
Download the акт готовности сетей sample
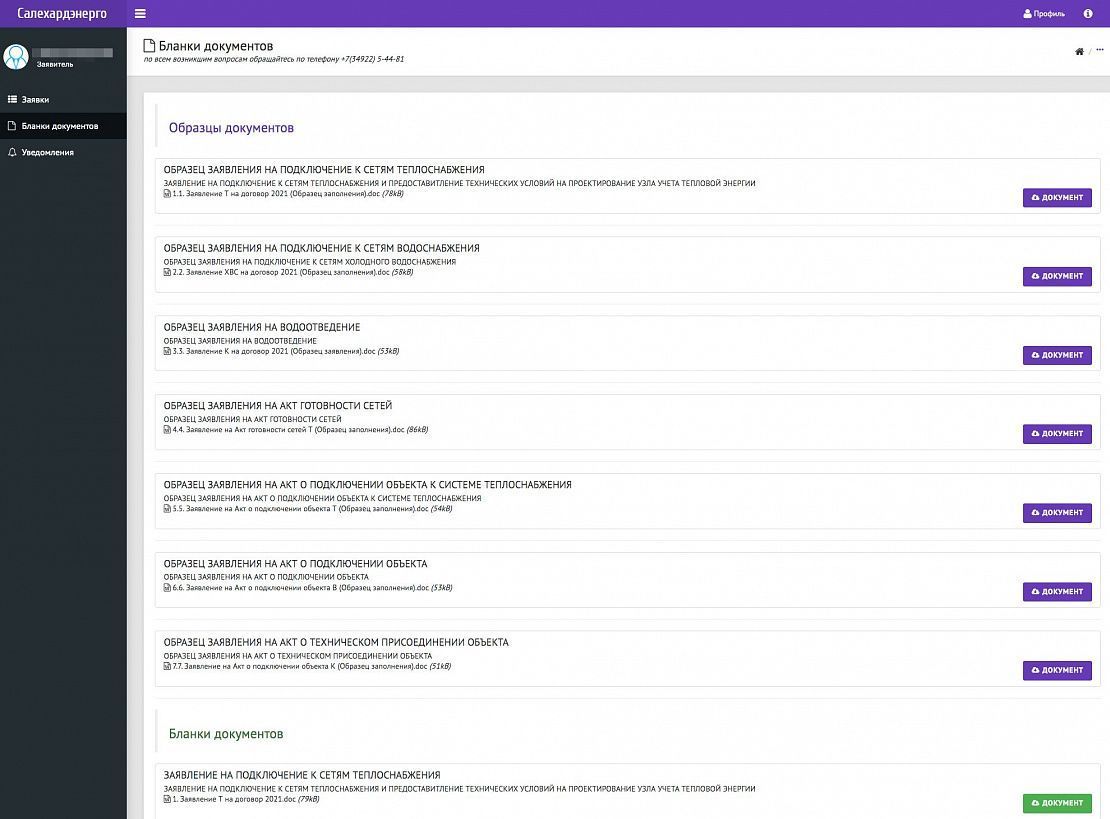1057,434
